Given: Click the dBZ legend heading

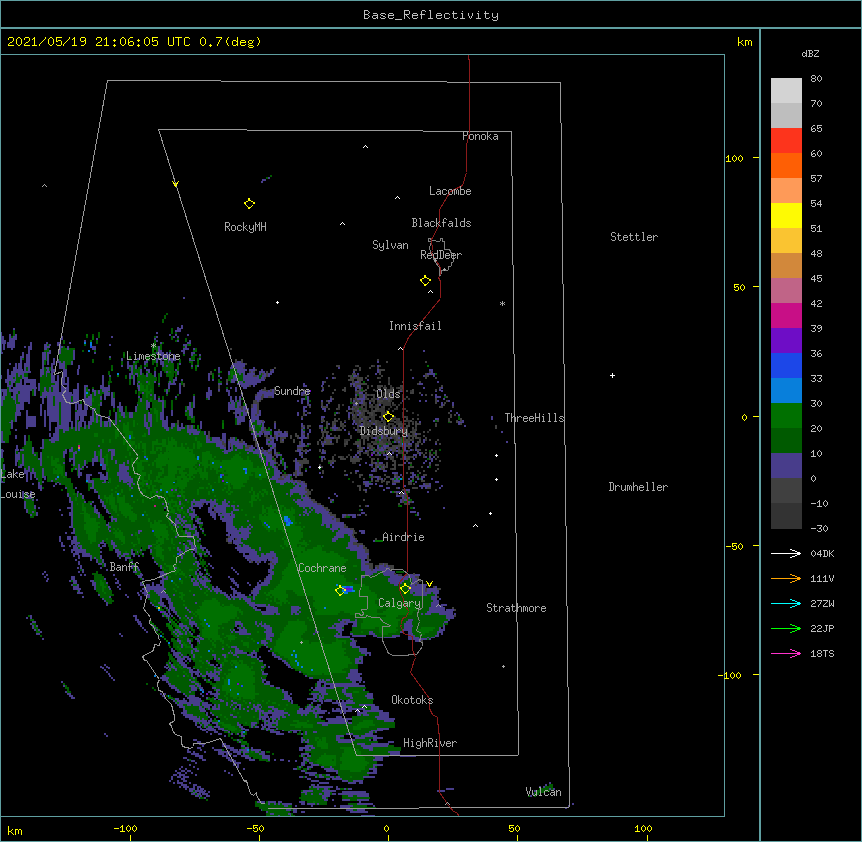Looking at the screenshot, I should 810,53.
